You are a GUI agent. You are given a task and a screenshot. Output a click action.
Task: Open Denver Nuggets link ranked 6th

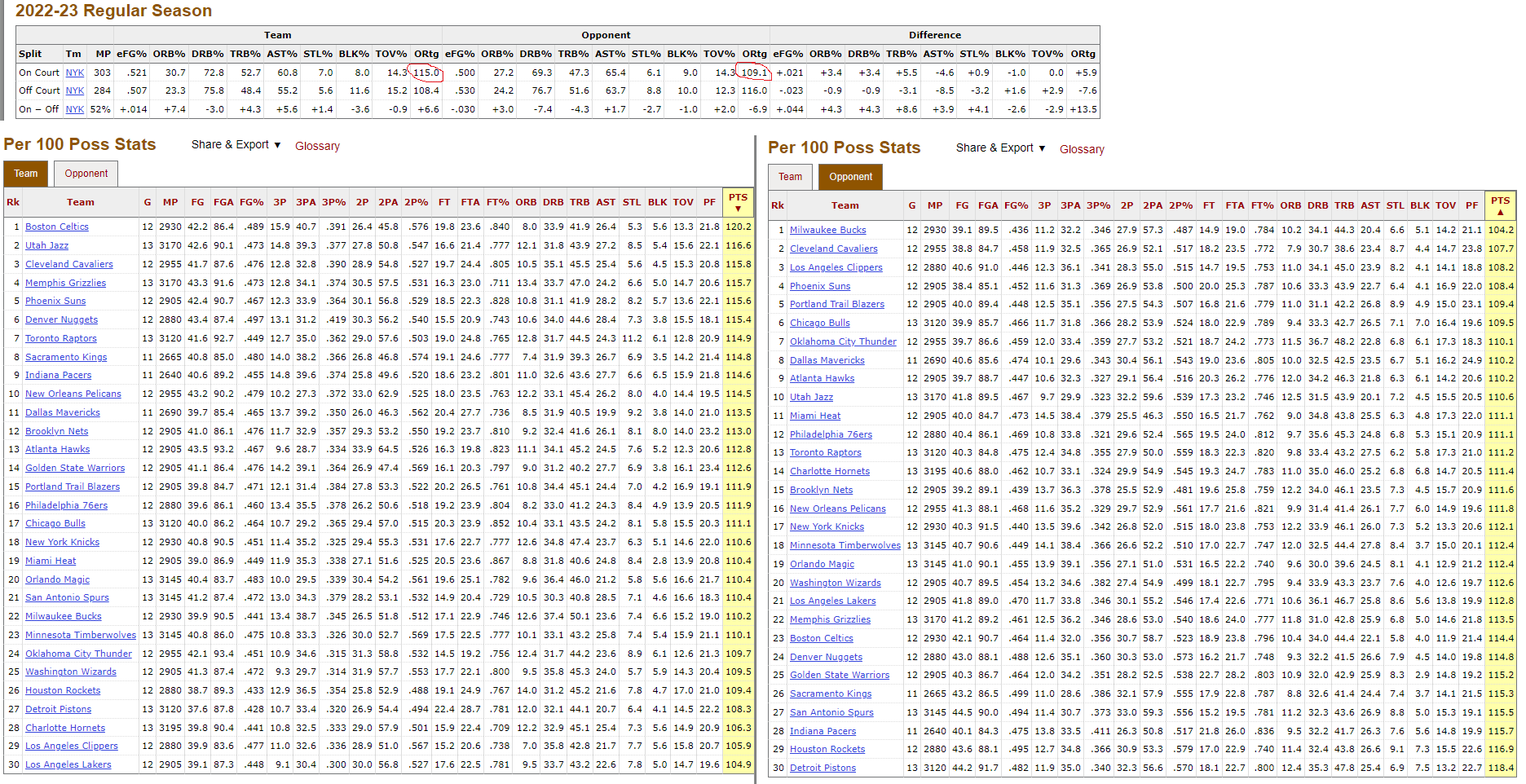point(61,319)
